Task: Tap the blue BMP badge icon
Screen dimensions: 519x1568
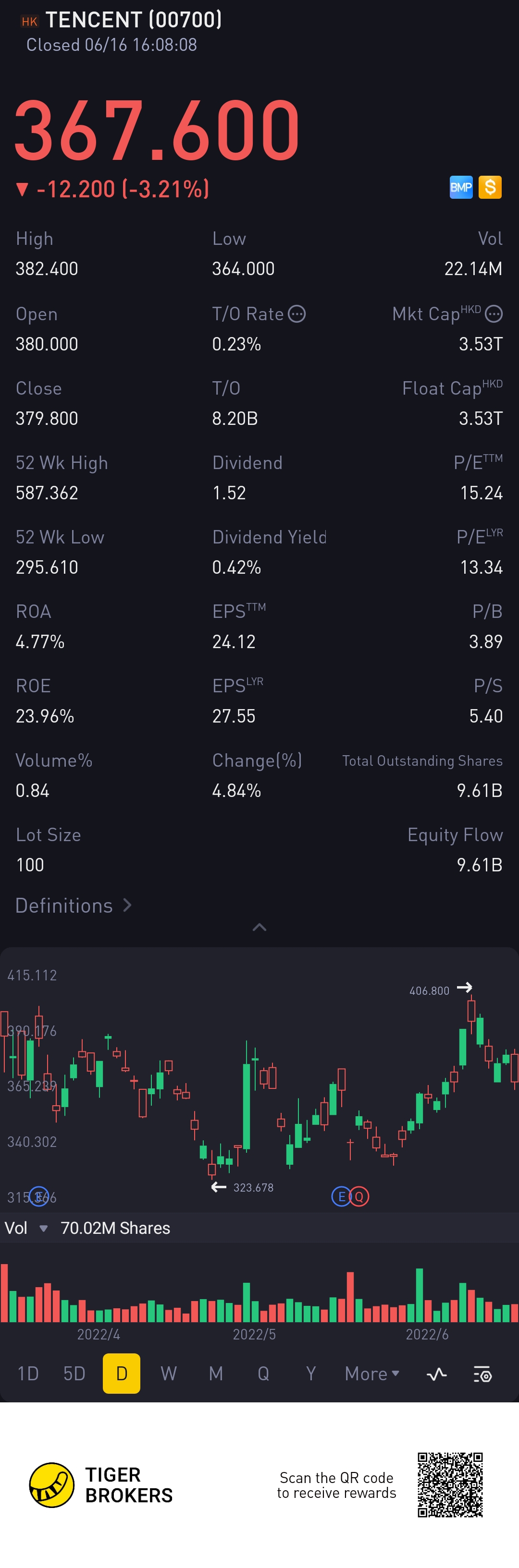Action: (x=460, y=187)
